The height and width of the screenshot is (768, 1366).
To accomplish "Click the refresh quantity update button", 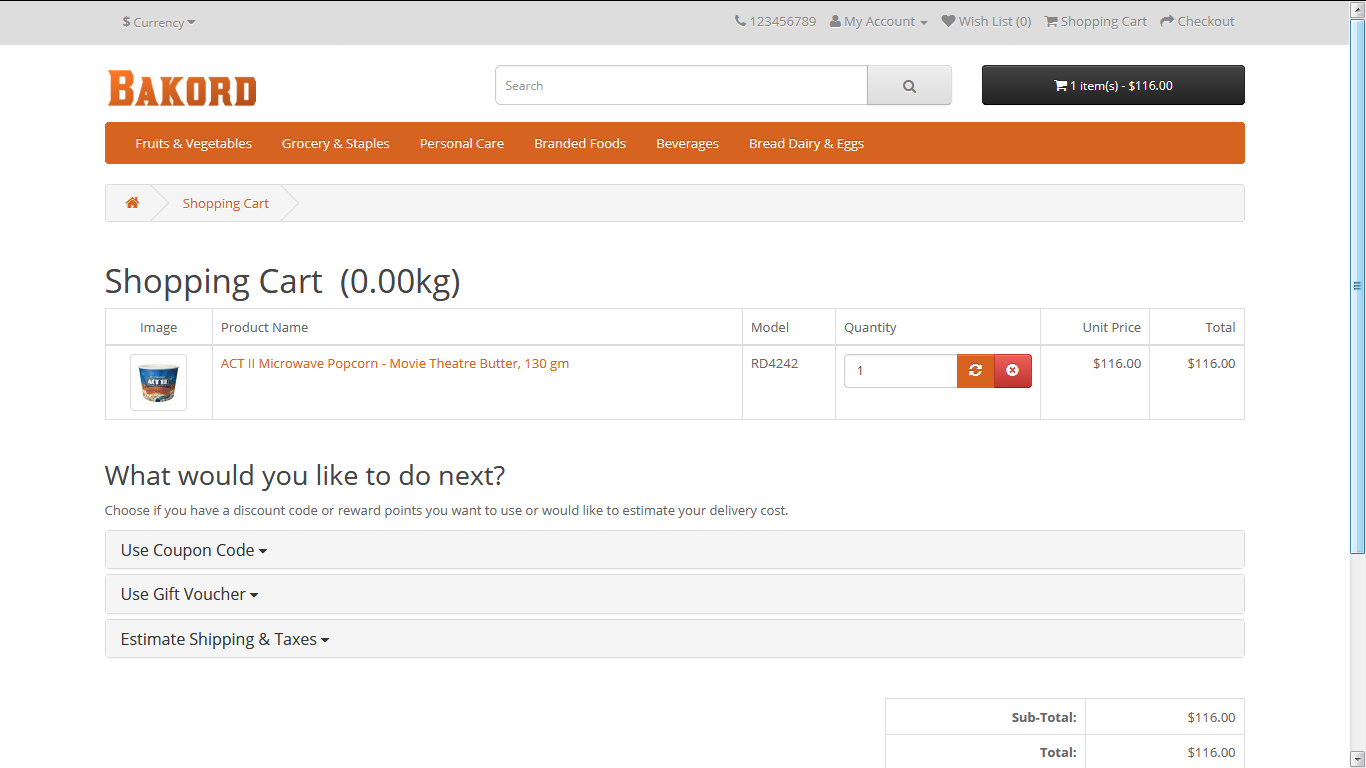I will coord(975,371).
